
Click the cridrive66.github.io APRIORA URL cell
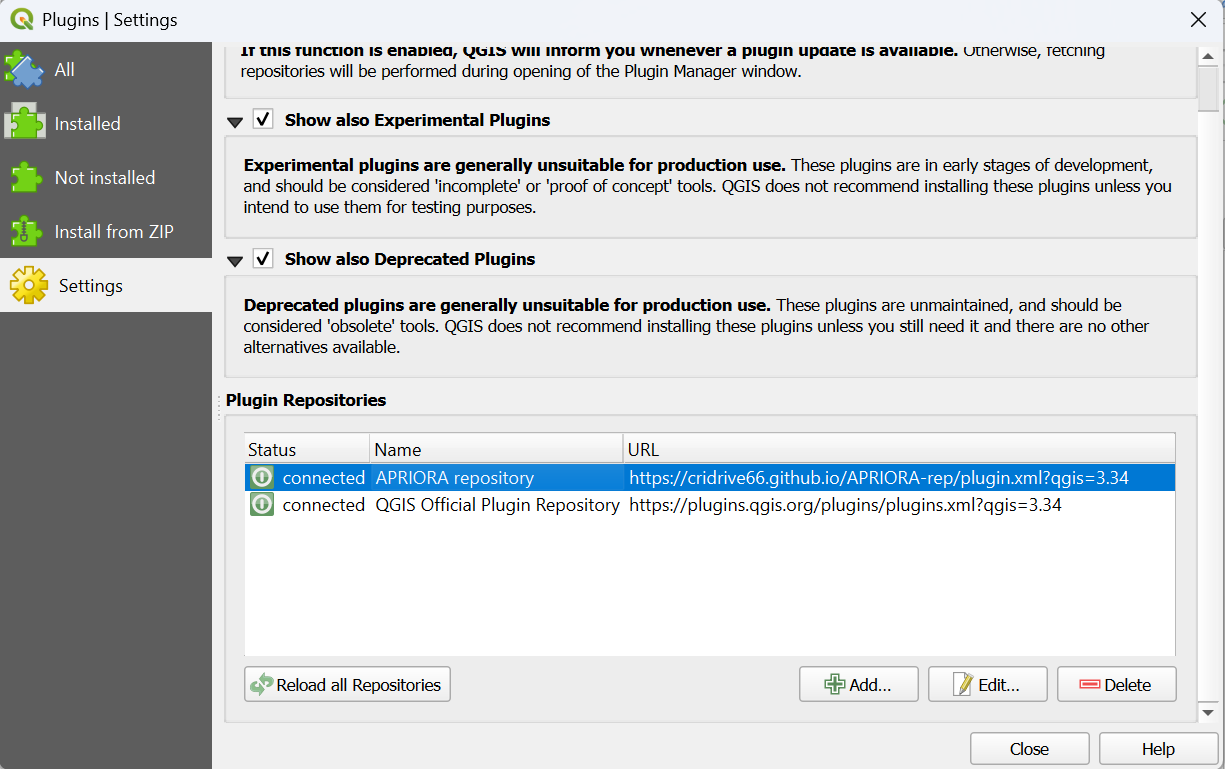[878, 478]
